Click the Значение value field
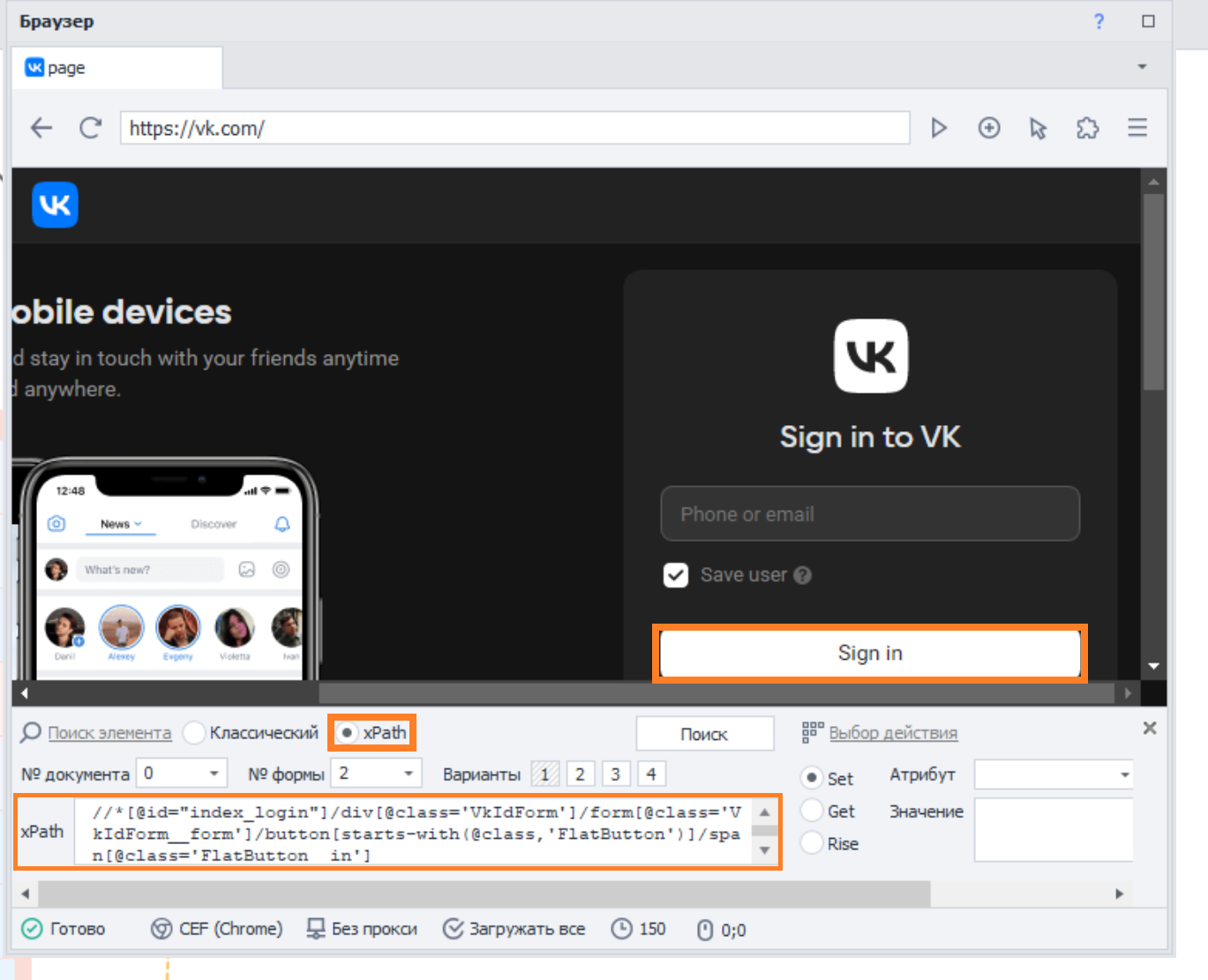Viewport: 1208px width, 980px height. click(1054, 830)
